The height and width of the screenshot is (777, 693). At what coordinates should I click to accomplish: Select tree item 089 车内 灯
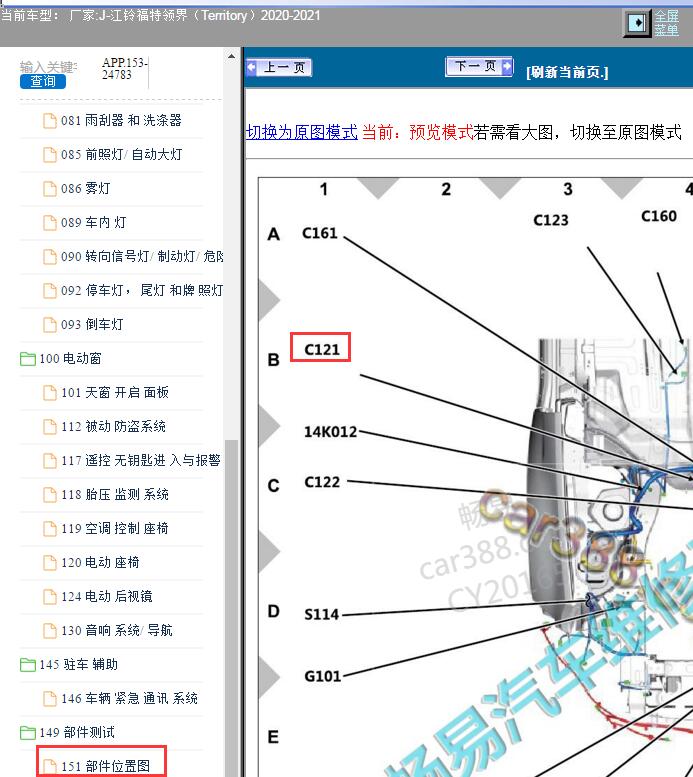pyautogui.click(x=93, y=222)
